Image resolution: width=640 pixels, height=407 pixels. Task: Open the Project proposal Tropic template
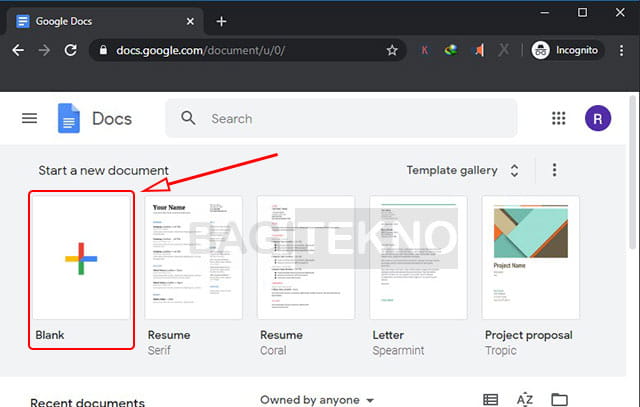click(x=531, y=258)
